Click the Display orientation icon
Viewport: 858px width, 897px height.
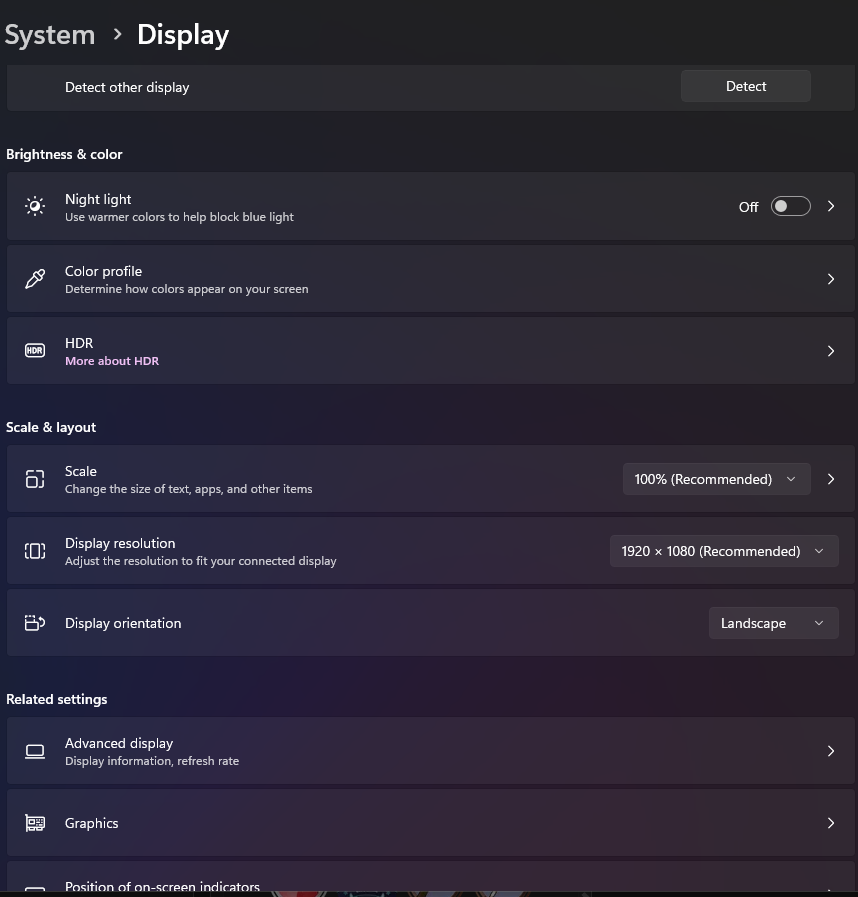pos(35,623)
